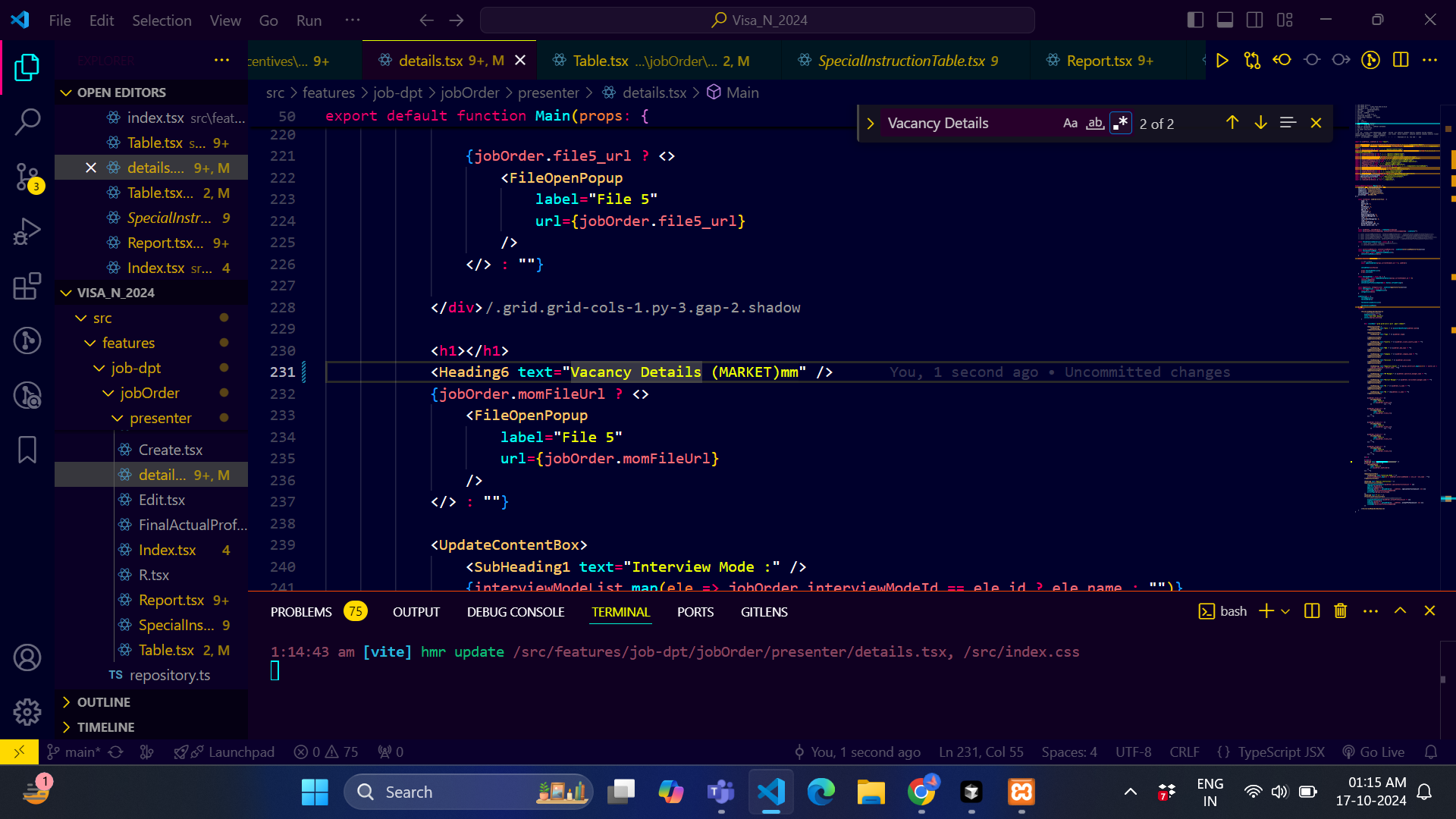Toggle Match Whole Word in find widget
The width and height of the screenshot is (1456, 819).
[x=1095, y=123]
